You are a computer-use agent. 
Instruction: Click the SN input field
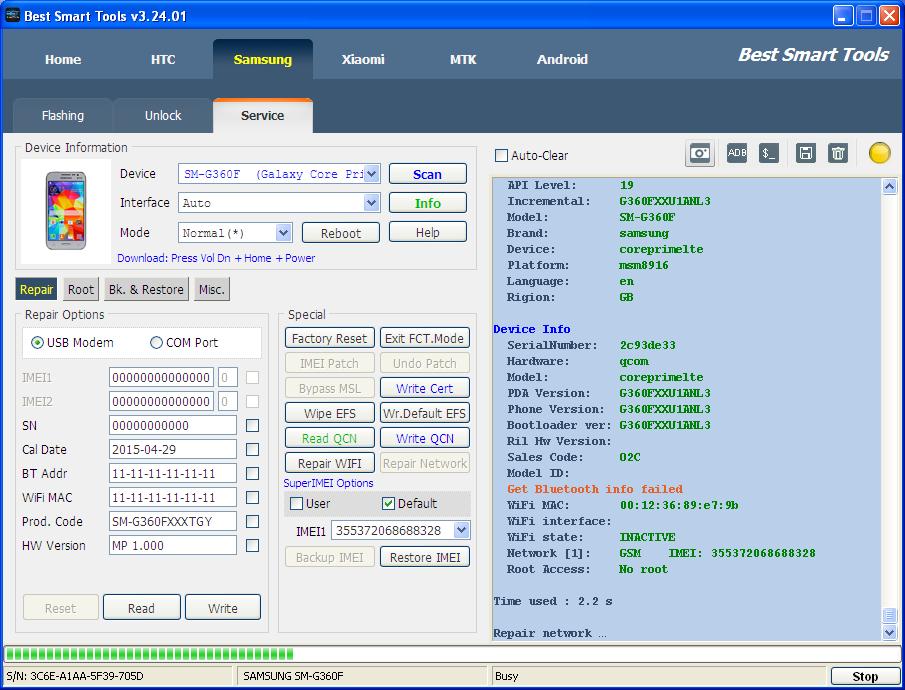(x=173, y=426)
